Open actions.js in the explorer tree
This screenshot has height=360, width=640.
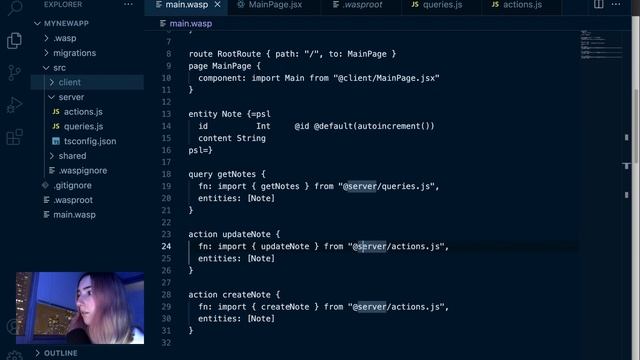83,111
